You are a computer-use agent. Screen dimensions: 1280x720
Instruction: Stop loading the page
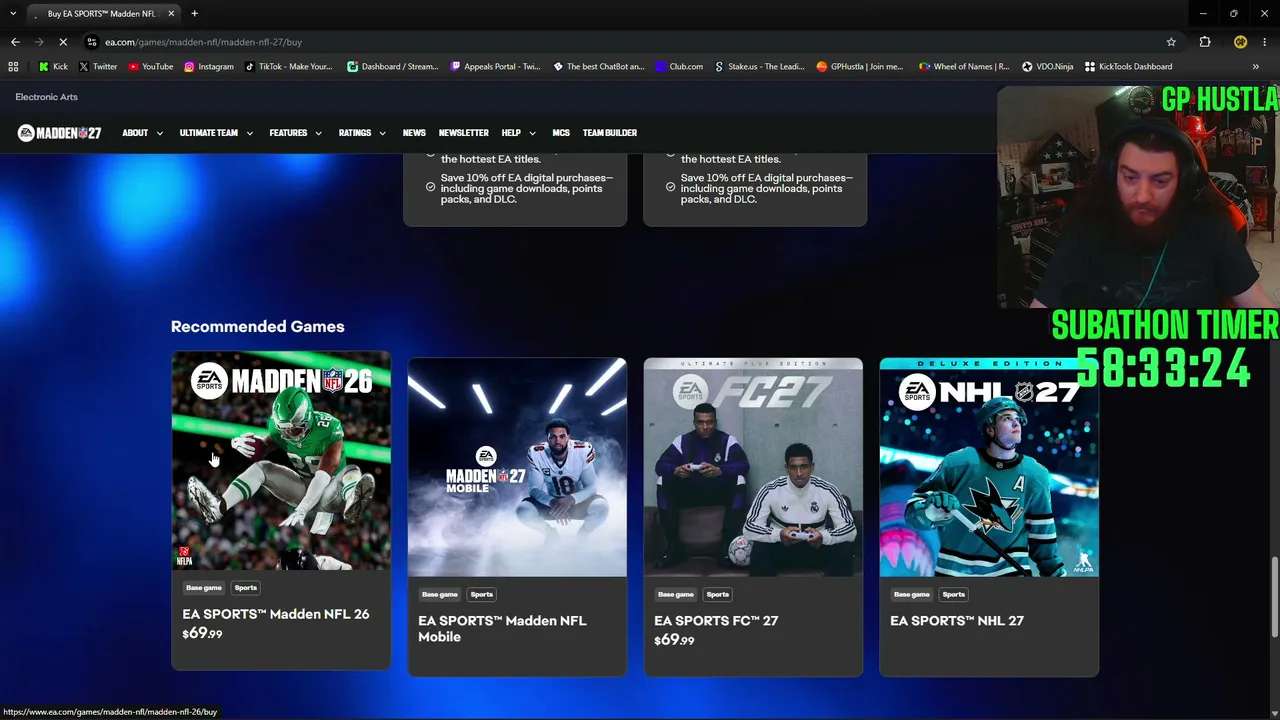point(63,42)
